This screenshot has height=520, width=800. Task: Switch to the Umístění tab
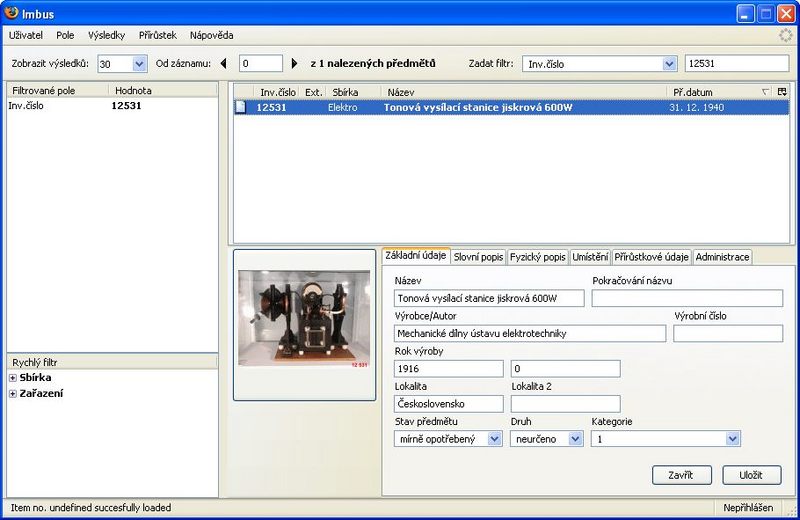pyautogui.click(x=589, y=257)
